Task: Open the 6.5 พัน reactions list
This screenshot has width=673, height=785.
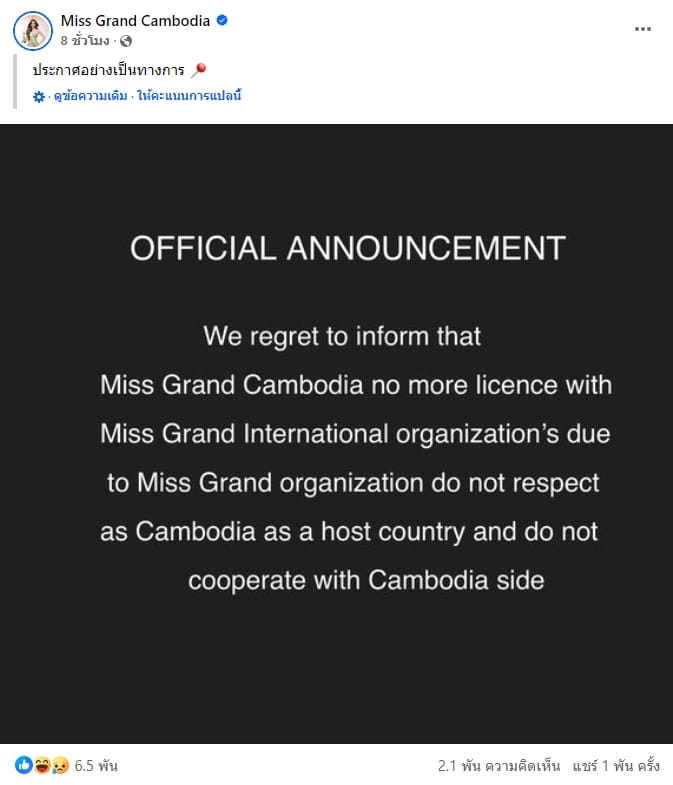Action: tap(96, 766)
